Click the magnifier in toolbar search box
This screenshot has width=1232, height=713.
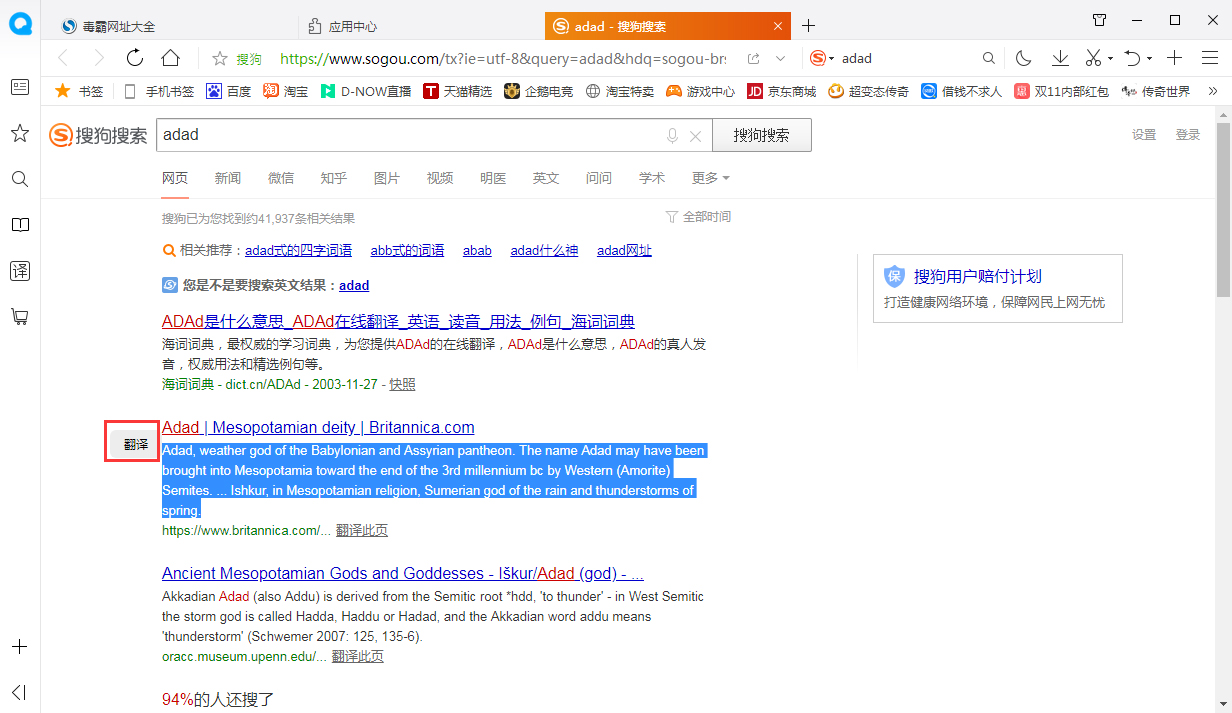(x=989, y=58)
